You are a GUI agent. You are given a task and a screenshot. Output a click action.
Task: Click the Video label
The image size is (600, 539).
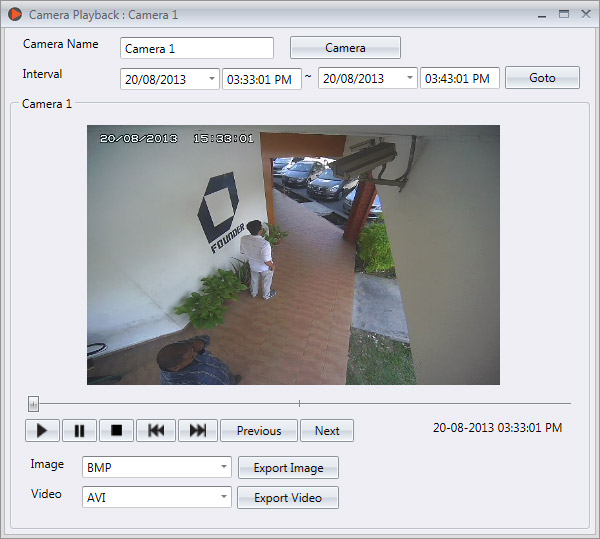46,494
